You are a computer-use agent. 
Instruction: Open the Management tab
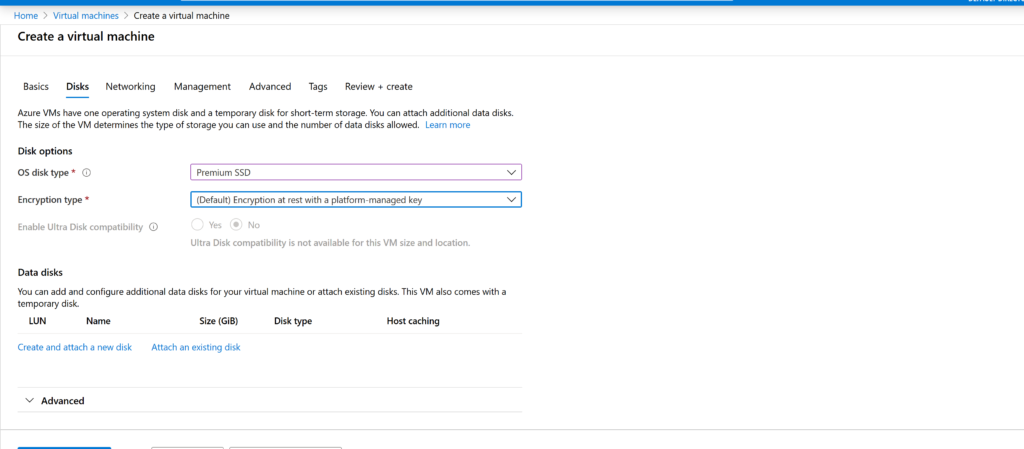pyautogui.click(x=202, y=87)
